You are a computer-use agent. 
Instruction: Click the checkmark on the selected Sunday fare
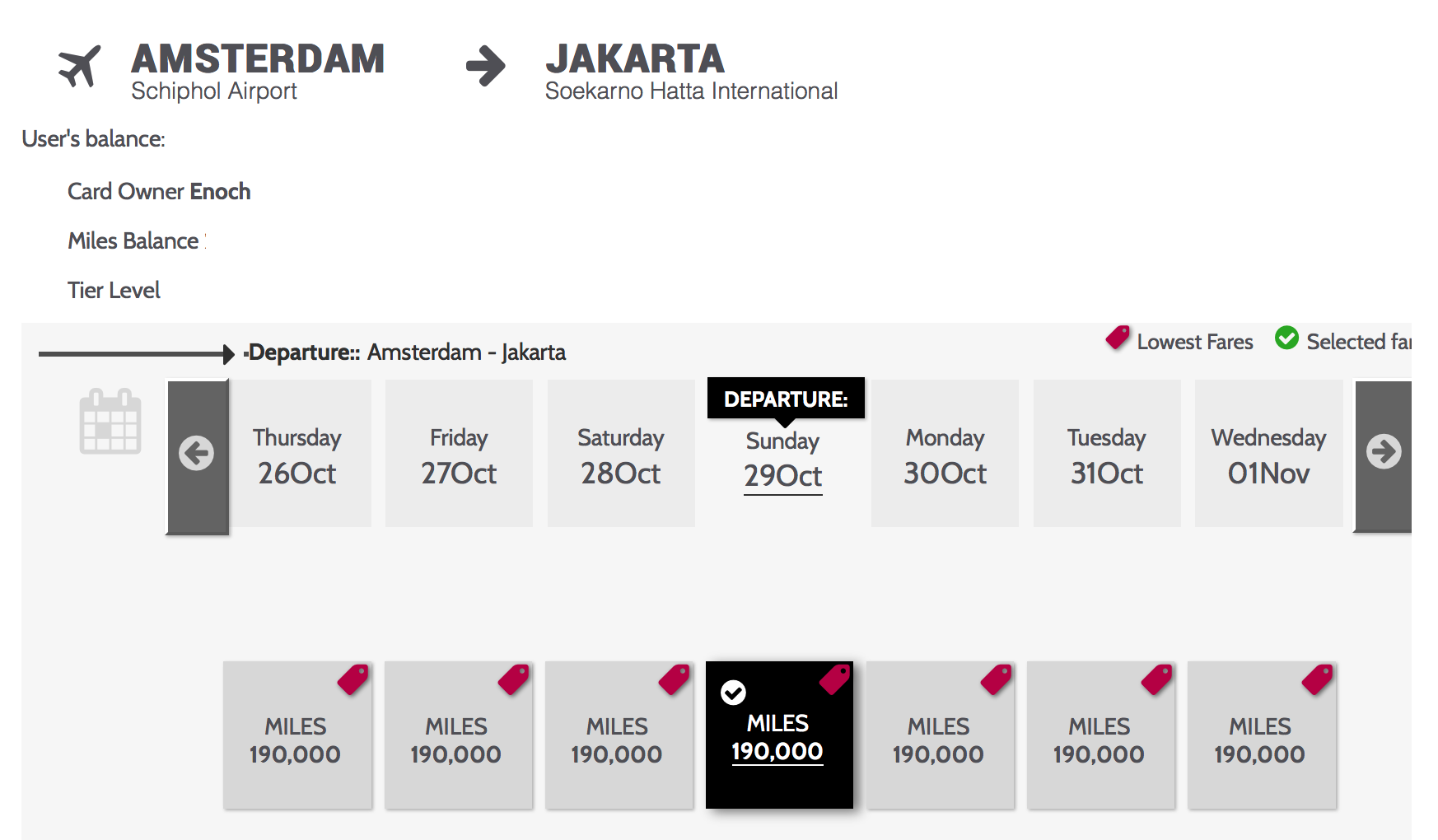(734, 693)
